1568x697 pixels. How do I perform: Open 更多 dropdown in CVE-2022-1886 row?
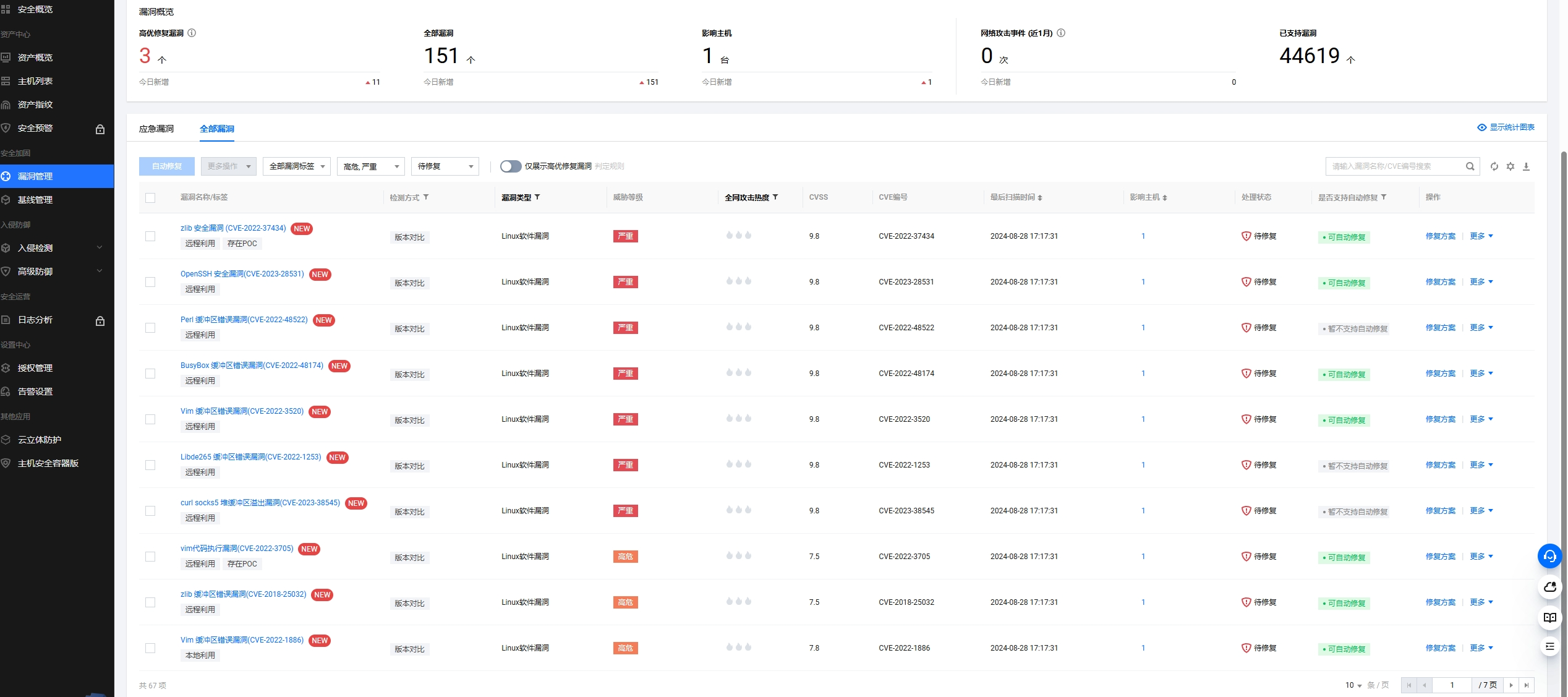[1481, 648]
